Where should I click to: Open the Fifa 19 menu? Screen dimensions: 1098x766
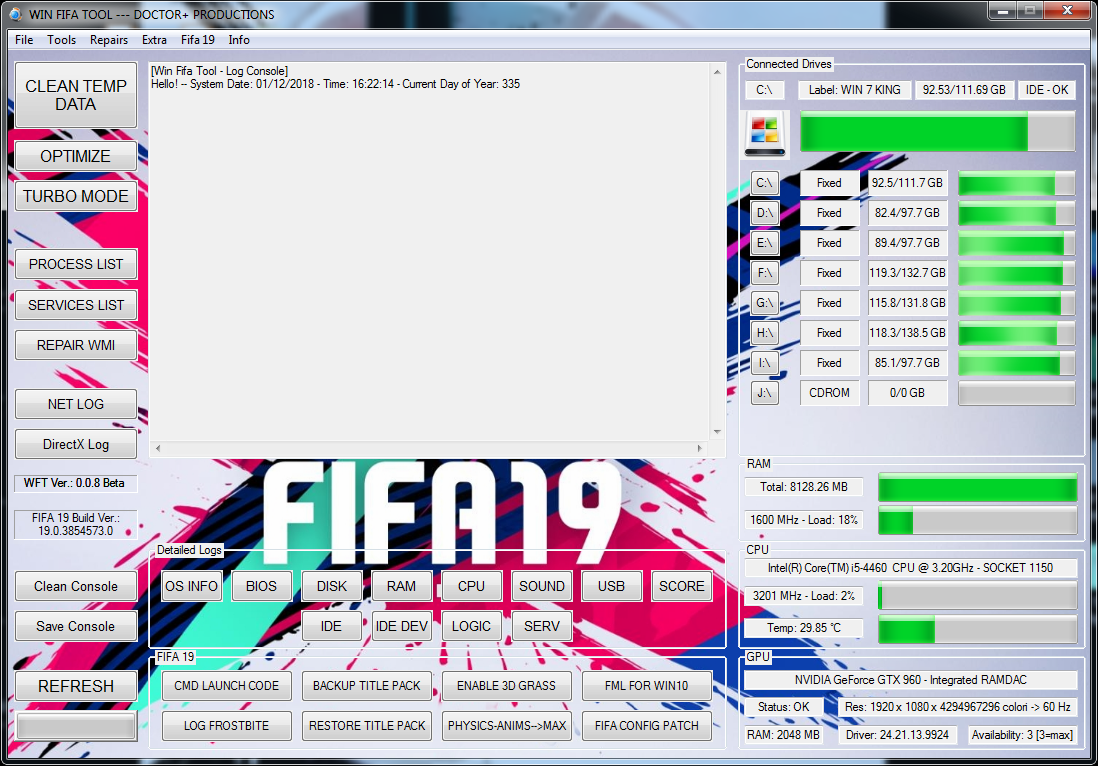pos(197,40)
